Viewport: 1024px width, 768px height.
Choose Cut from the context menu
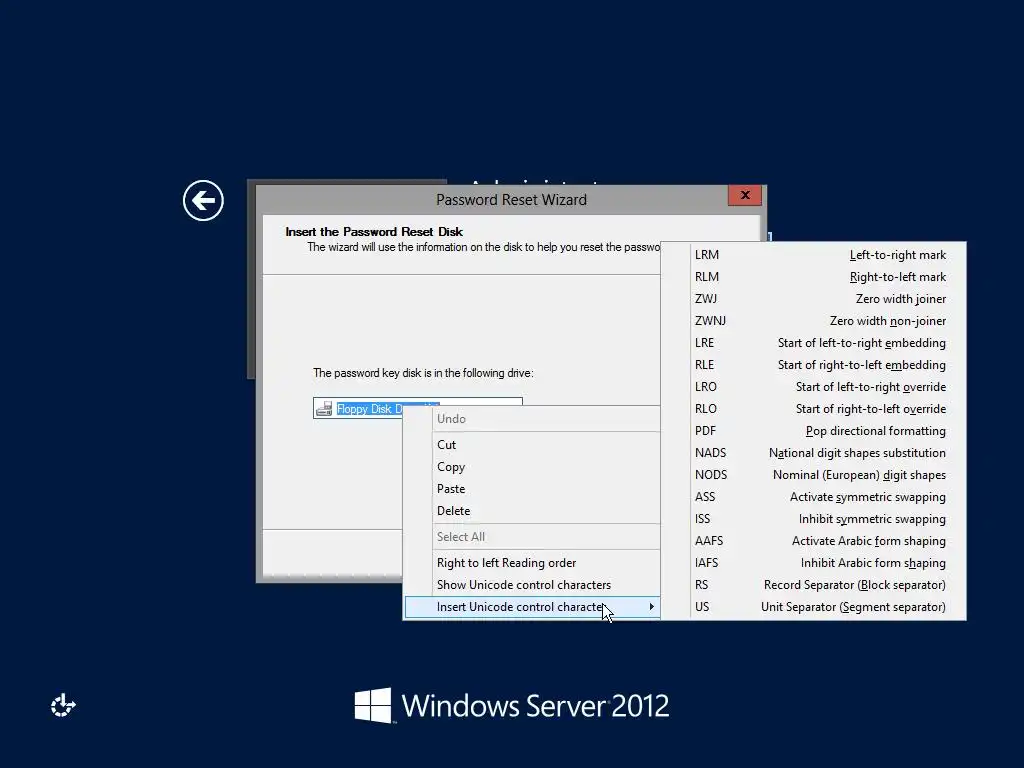pos(532,445)
